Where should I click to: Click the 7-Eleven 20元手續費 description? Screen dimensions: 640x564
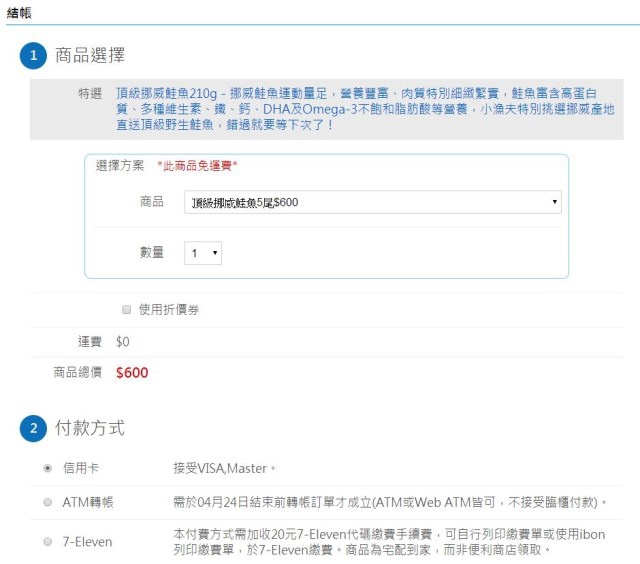(x=389, y=542)
